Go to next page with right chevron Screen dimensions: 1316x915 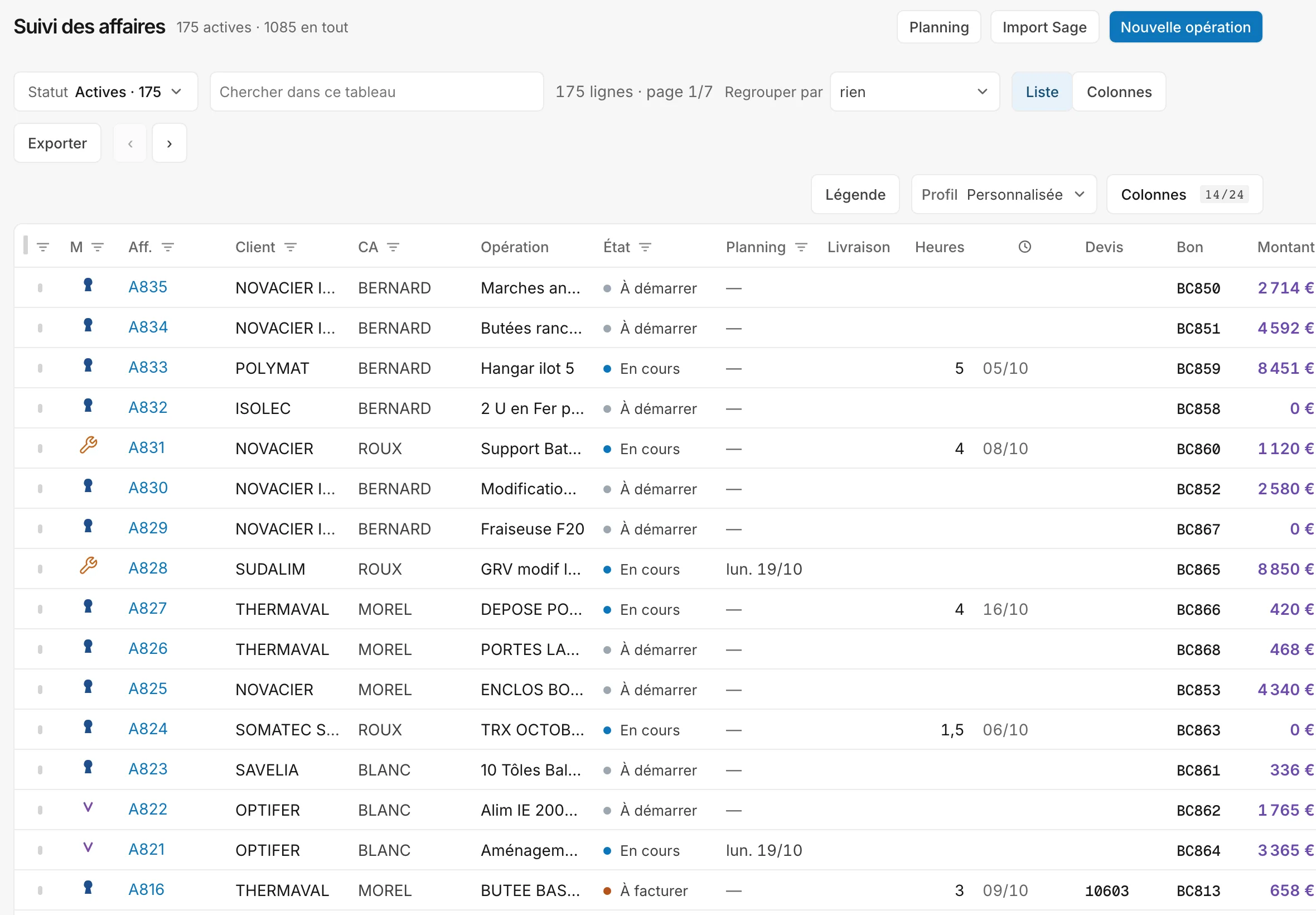point(170,143)
